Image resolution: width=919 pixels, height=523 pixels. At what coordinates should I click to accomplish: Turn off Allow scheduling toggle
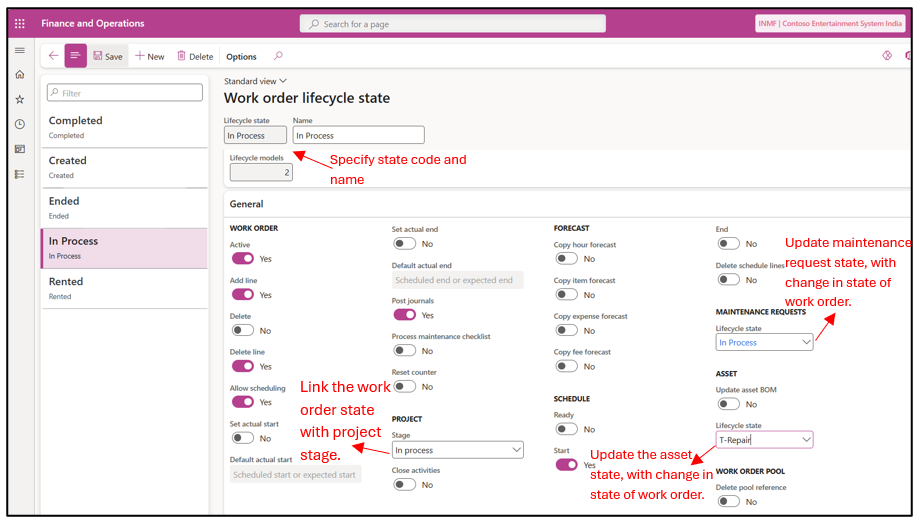(x=243, y=402)
